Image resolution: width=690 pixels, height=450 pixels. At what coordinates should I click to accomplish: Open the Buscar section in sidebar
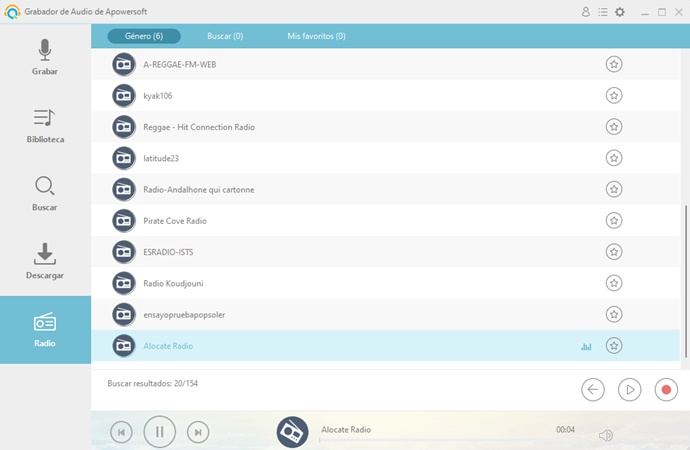45,194
